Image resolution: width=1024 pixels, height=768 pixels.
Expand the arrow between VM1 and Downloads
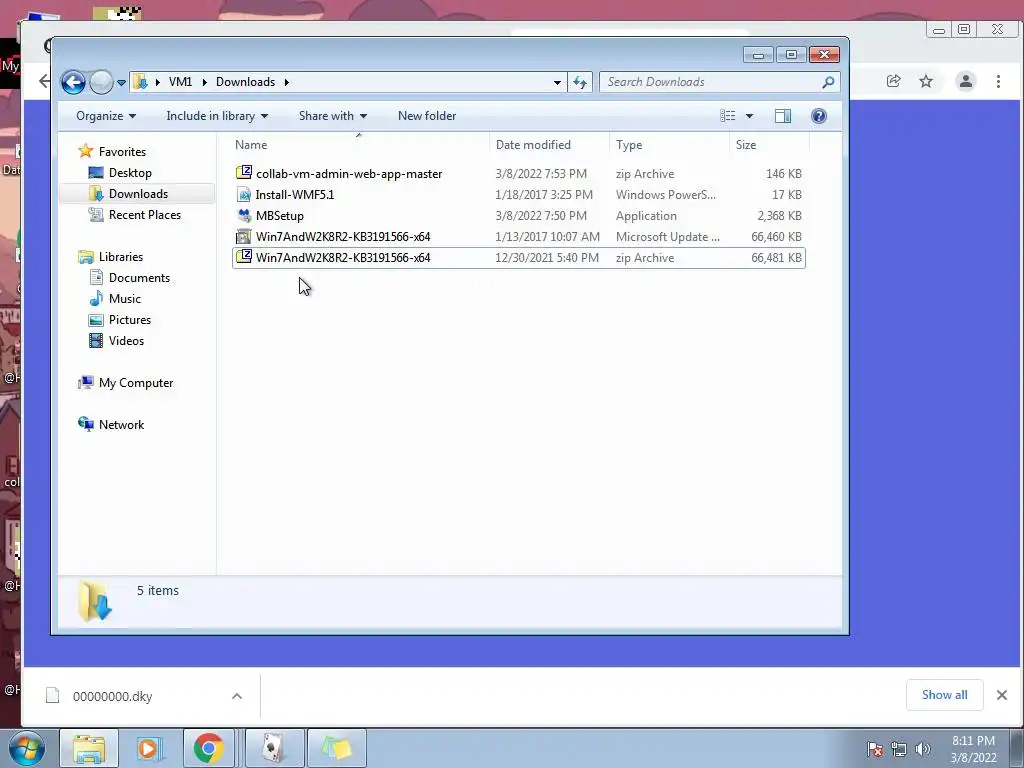(204, 82)
